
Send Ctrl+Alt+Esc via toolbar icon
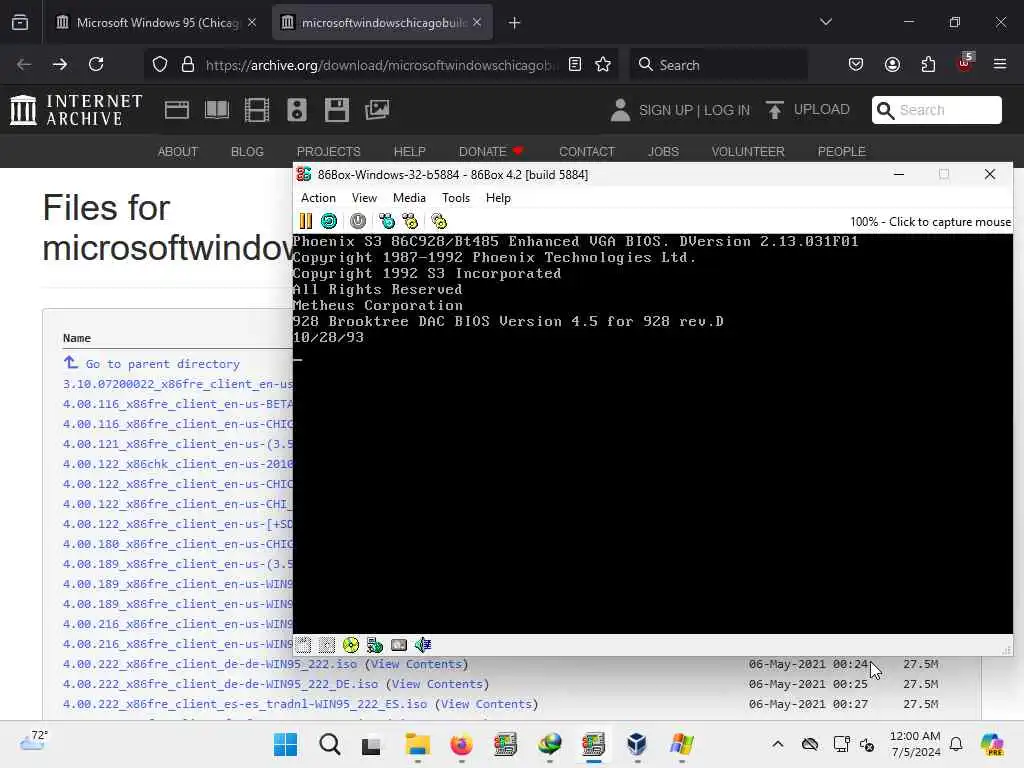410,221
